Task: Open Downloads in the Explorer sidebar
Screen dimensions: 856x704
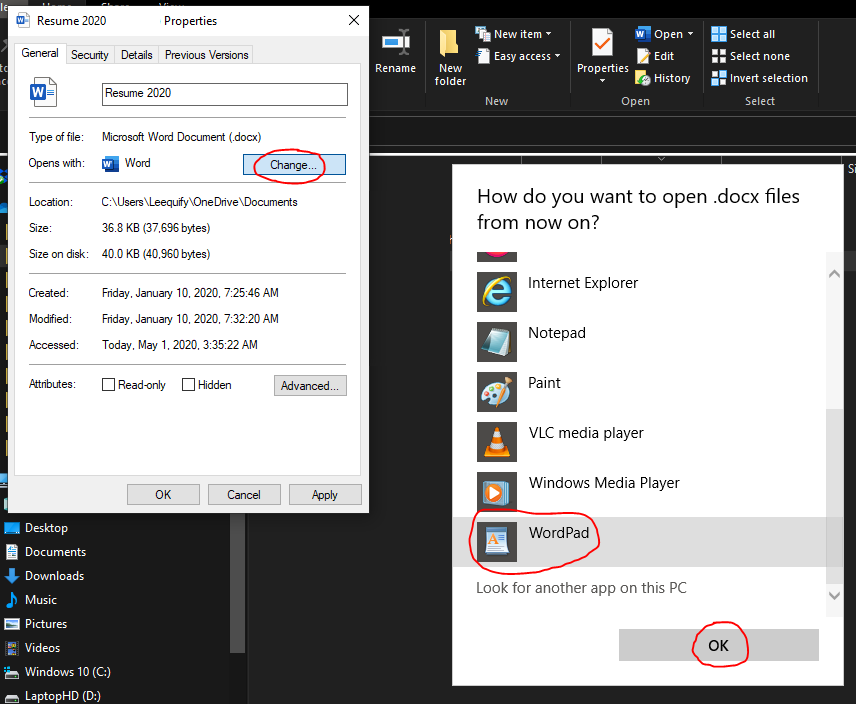Action: point(44,576)
